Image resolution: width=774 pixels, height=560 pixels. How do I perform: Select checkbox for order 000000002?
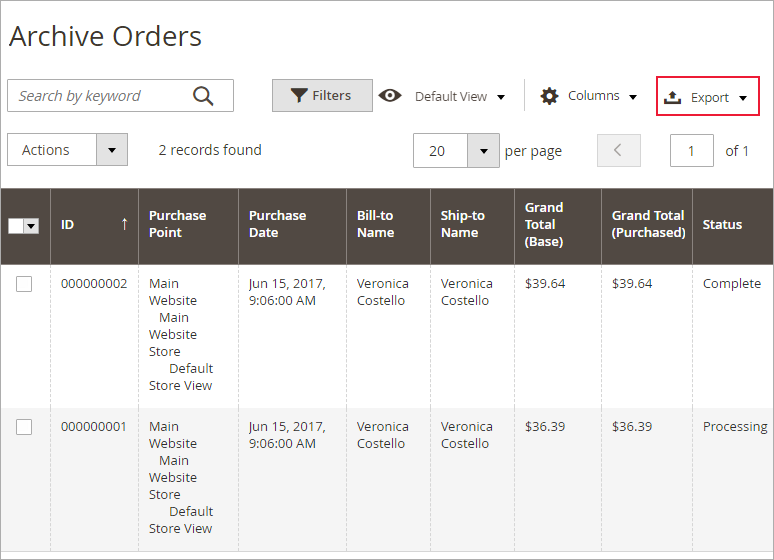click(24, 284)
